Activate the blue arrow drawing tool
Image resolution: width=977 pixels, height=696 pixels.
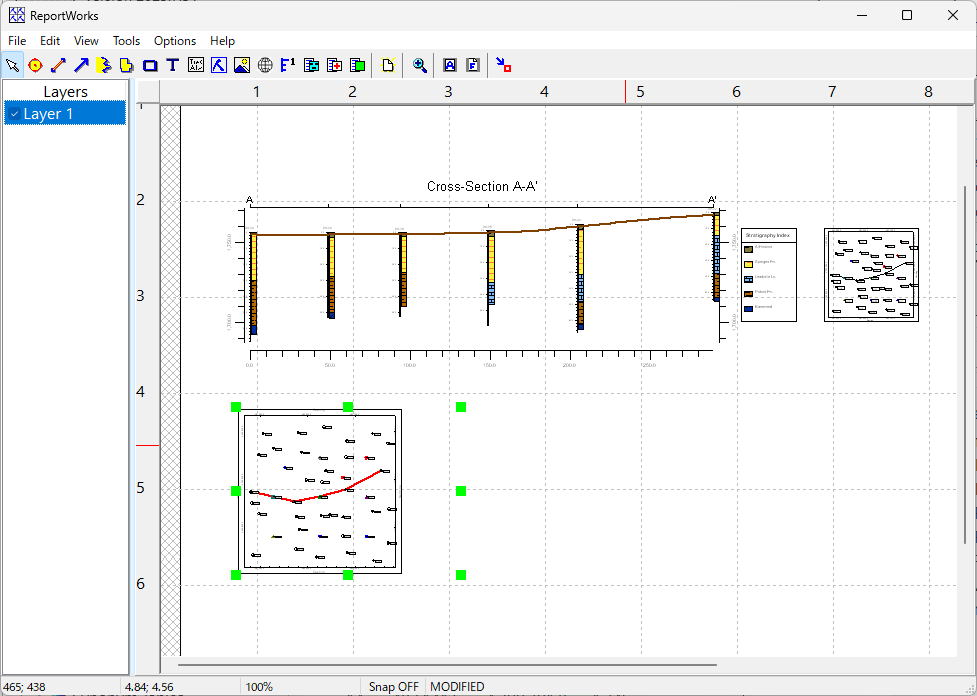(81, 65)
